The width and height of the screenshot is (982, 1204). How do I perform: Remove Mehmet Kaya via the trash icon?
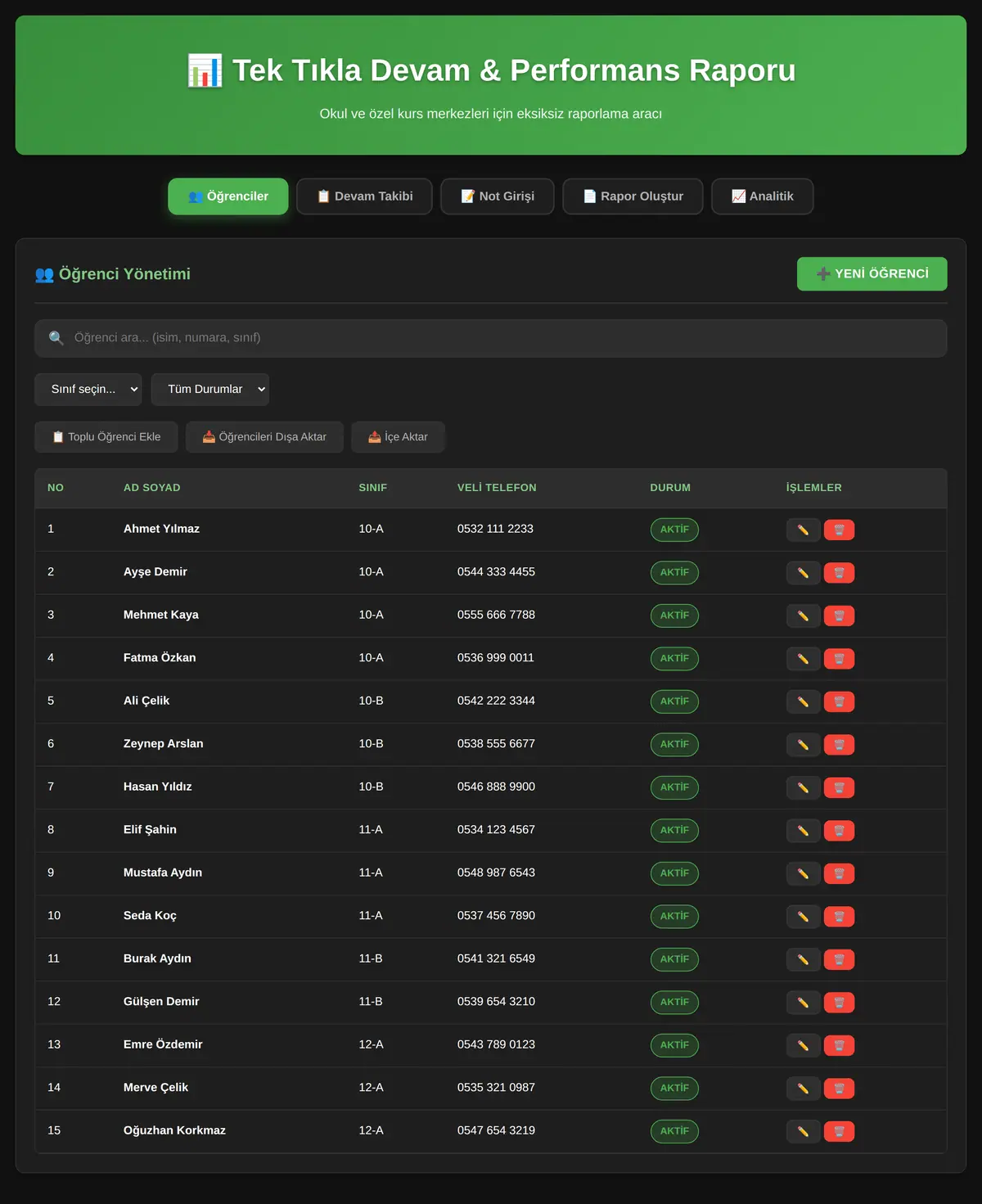839,616
